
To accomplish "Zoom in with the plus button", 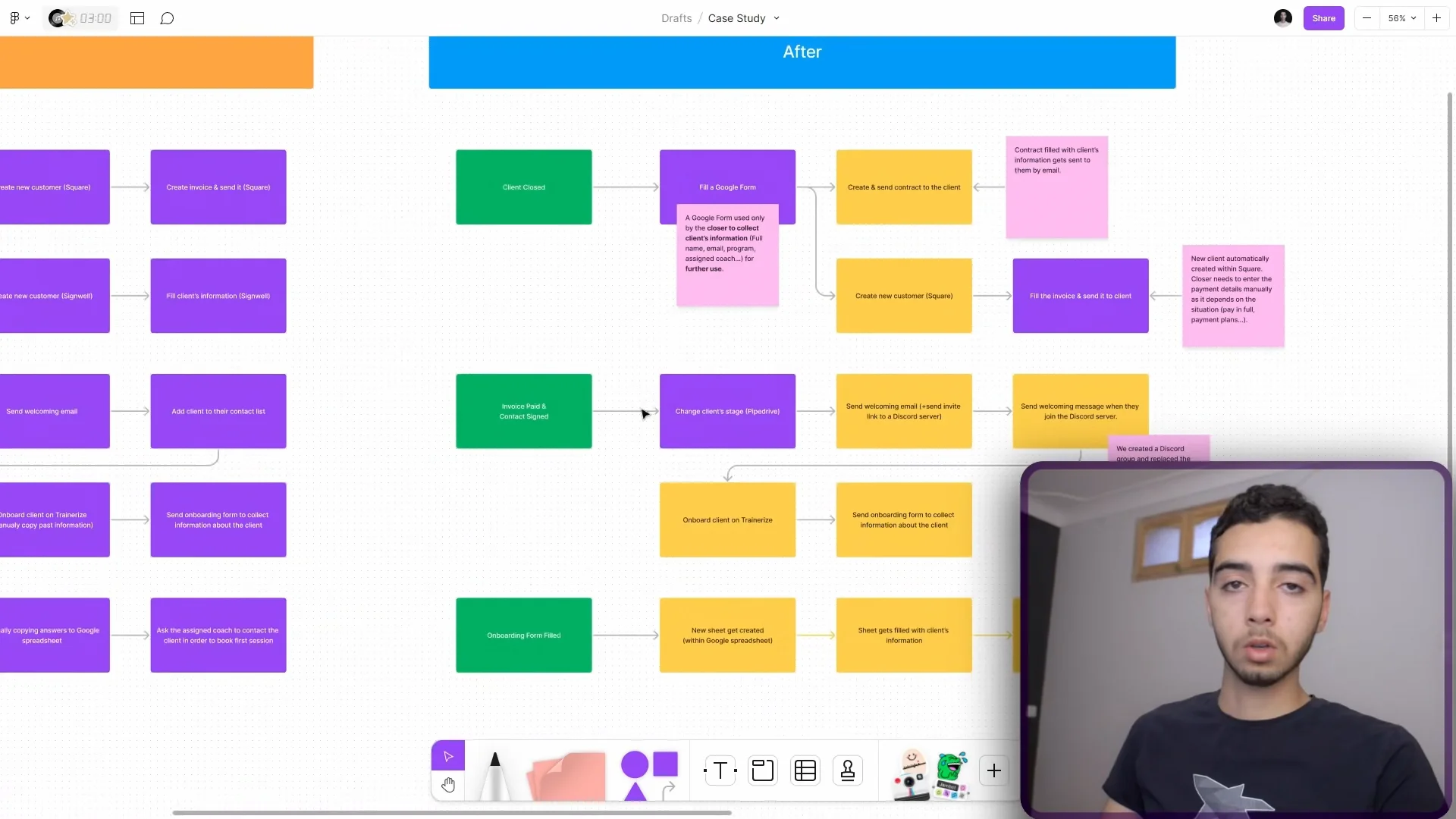I will (1436, 18).
